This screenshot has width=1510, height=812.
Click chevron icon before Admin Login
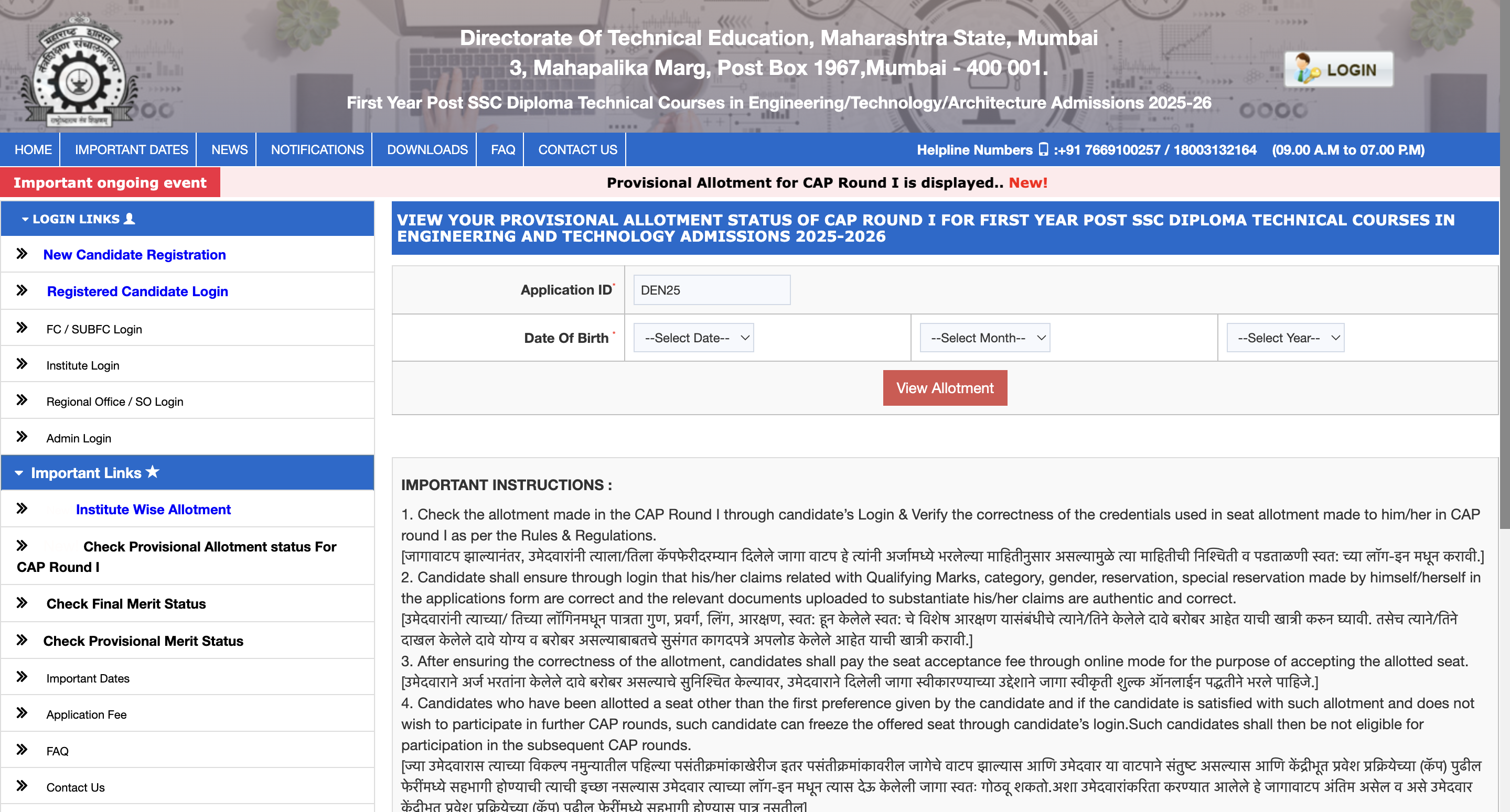click(22, 437)
